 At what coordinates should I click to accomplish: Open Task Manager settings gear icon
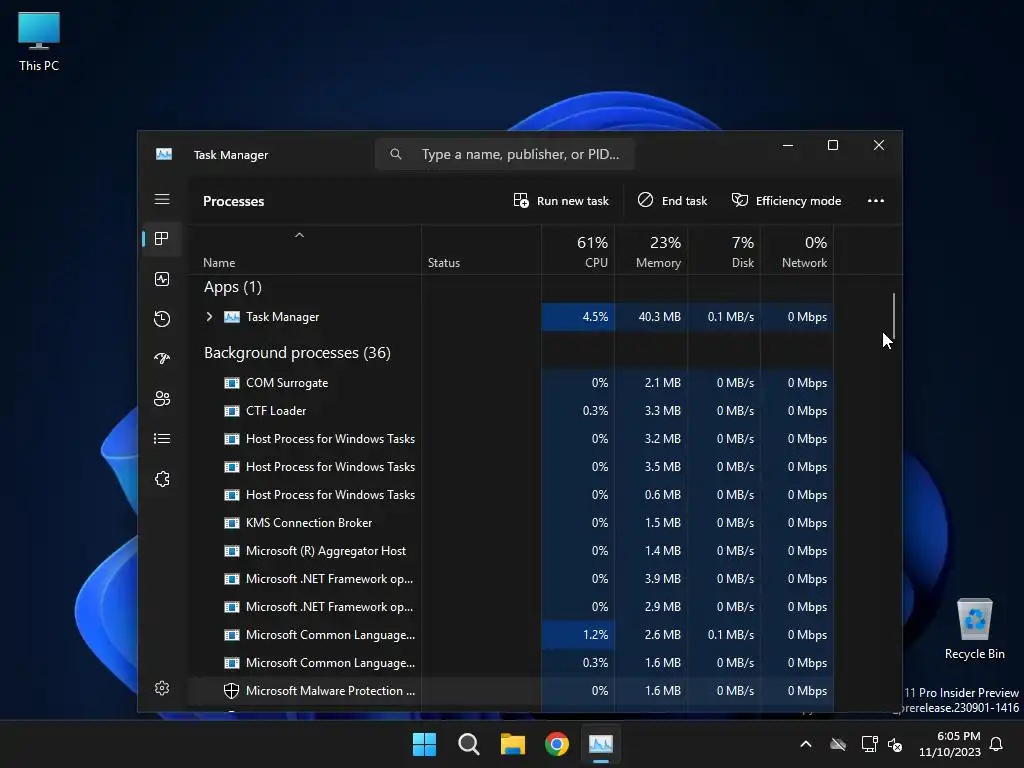coord(162,688)
